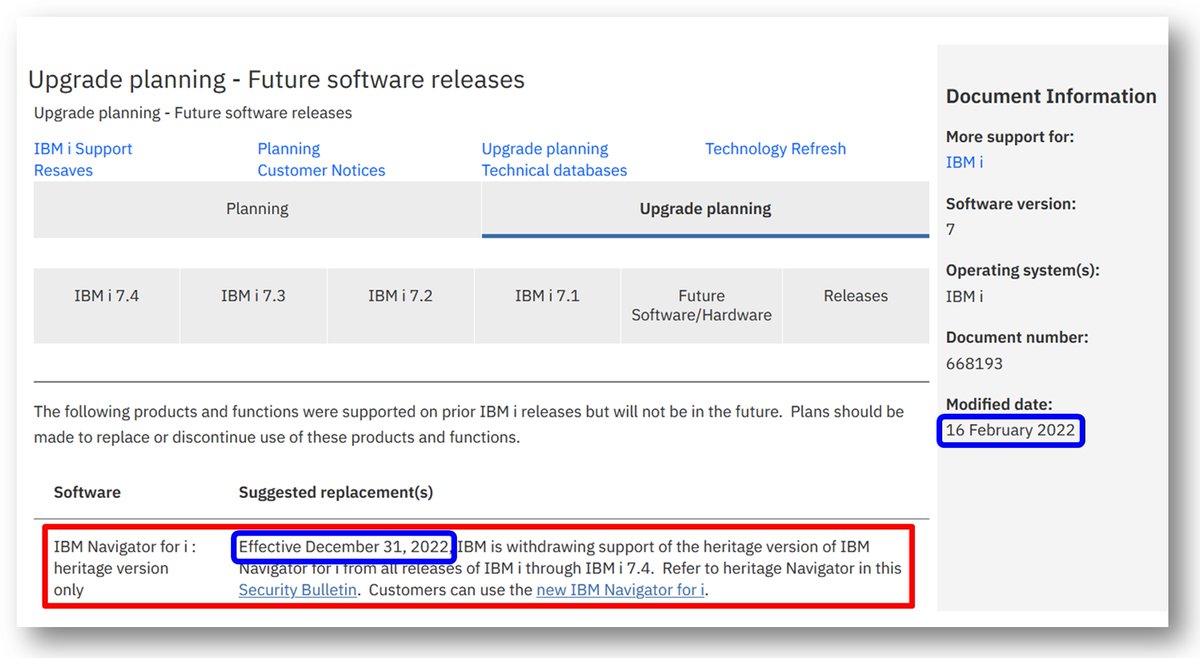The height and width of the screenshot is (658, 1200).
Task: Click the highlighted Effective December 31, 2022 text
Action: (345, 546)
